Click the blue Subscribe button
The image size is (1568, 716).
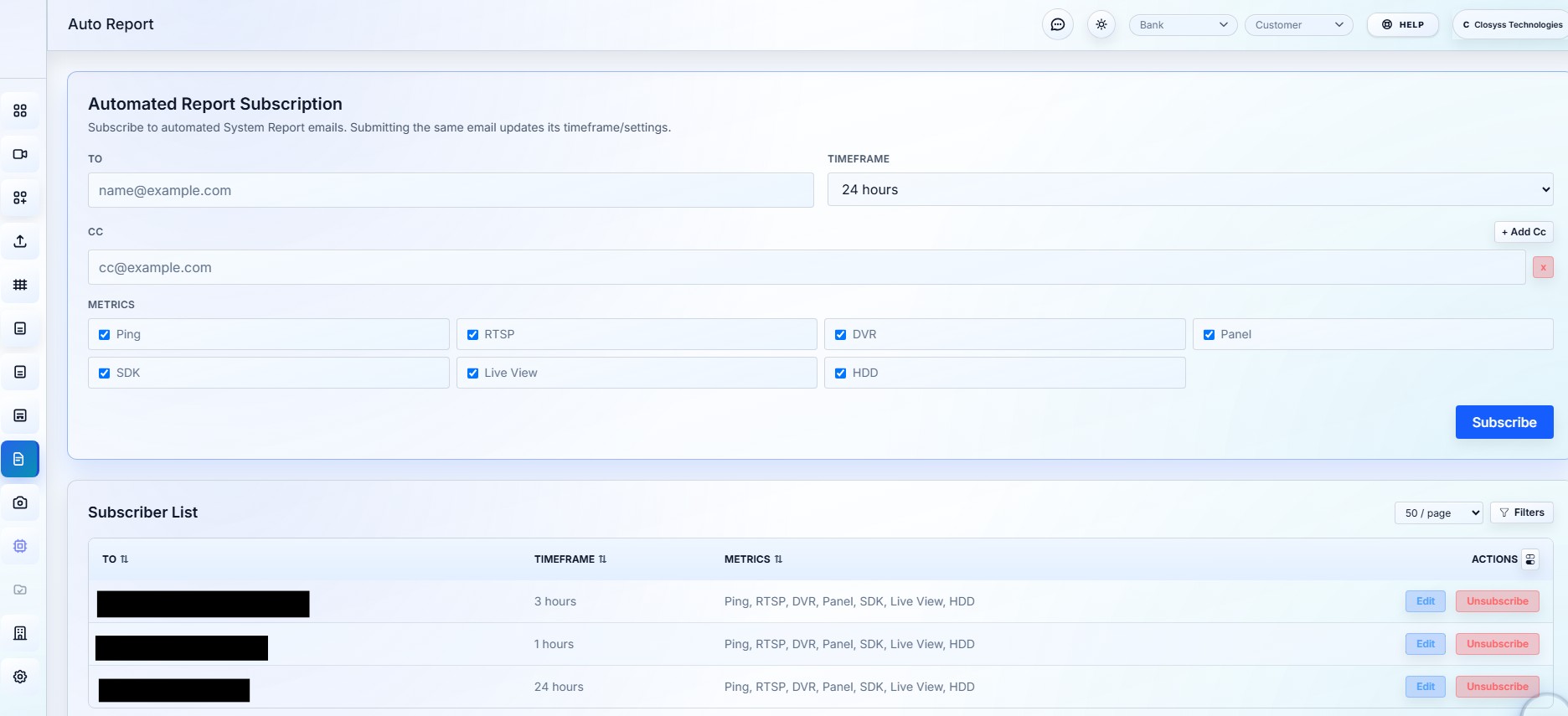1504,422
